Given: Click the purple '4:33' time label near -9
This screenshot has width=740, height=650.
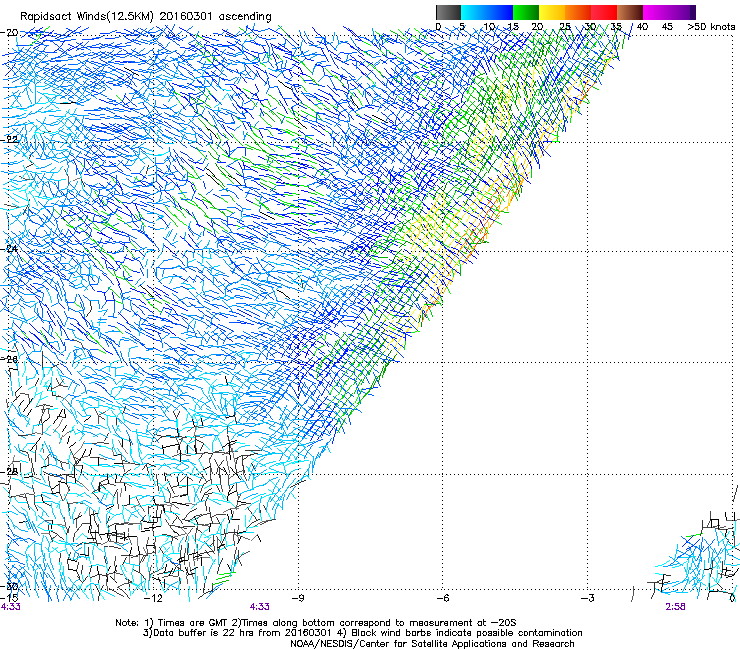Looking at the screenshot, I should coord(260,607).
